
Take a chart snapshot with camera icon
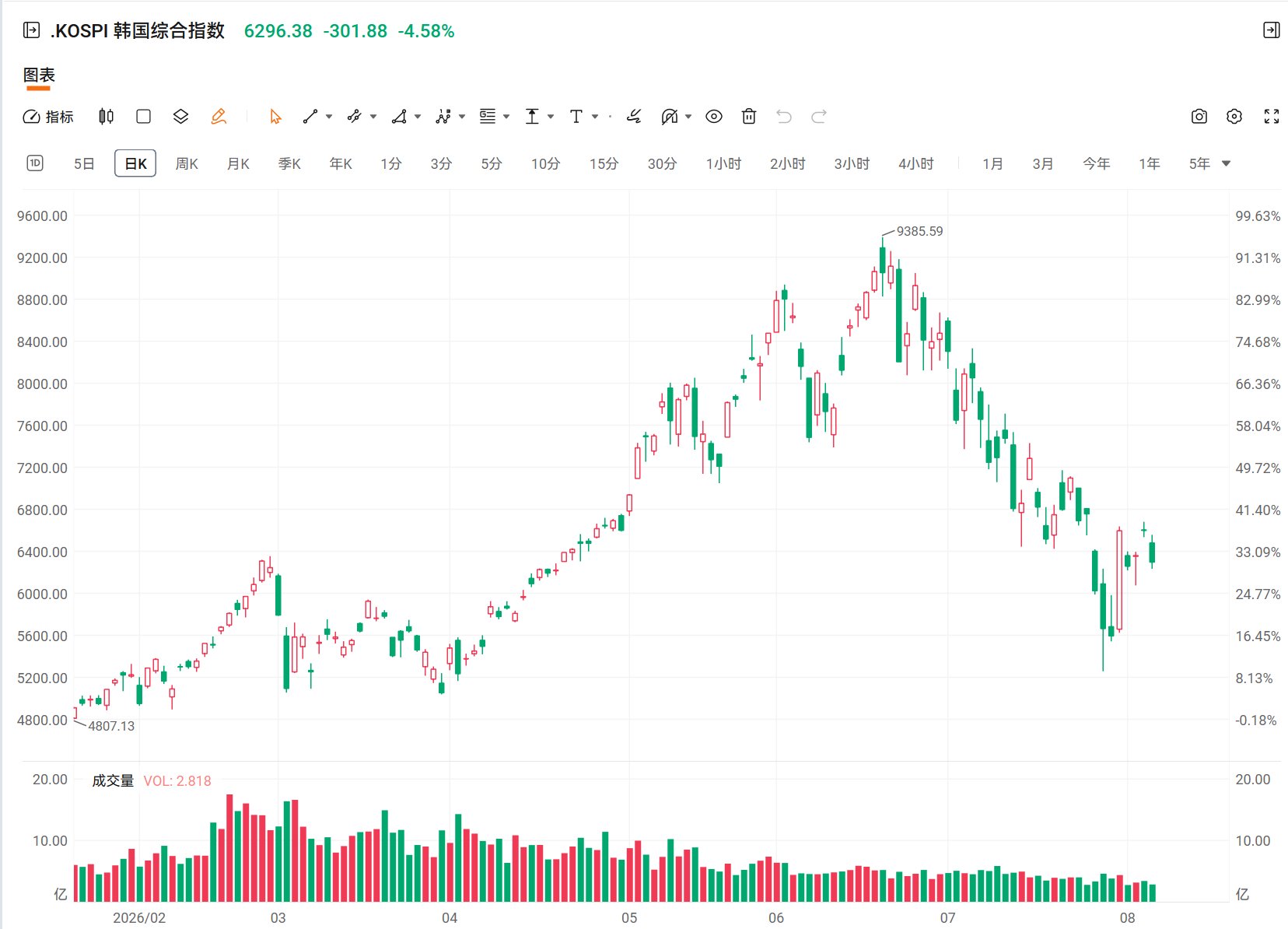pyautogui.click(x=1199, y=117)
